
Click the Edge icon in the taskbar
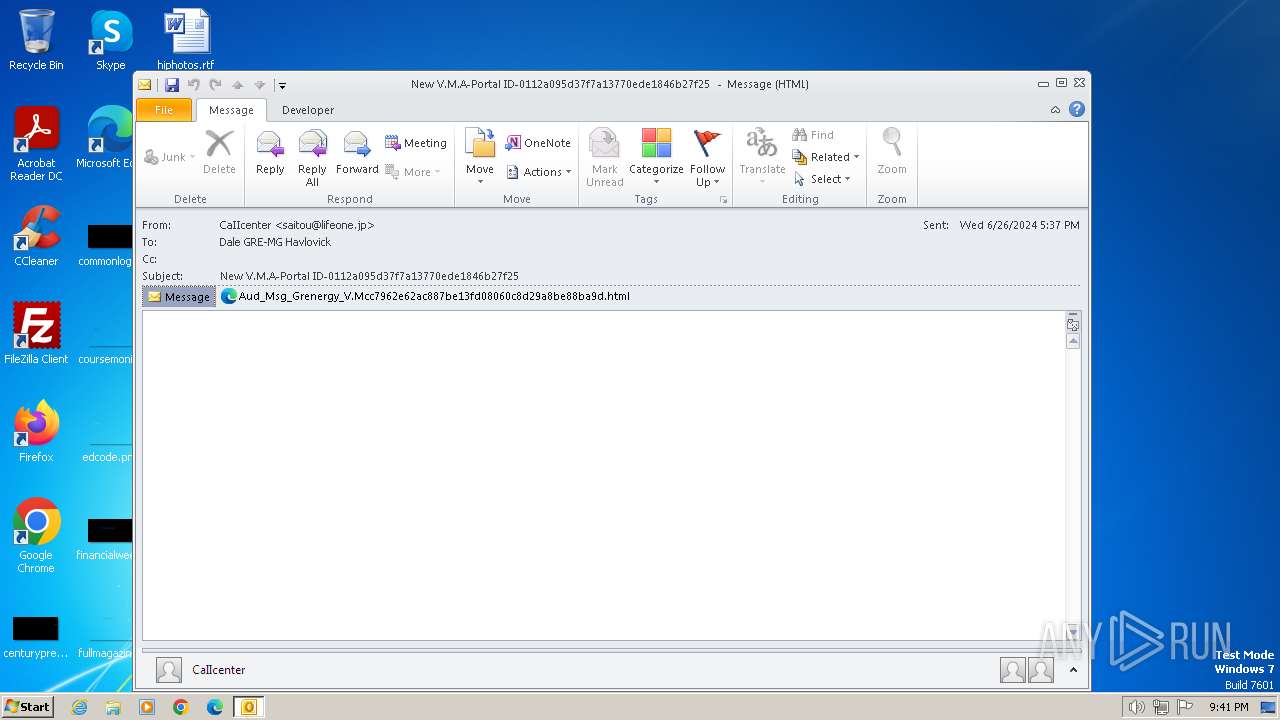pos(214,707)
